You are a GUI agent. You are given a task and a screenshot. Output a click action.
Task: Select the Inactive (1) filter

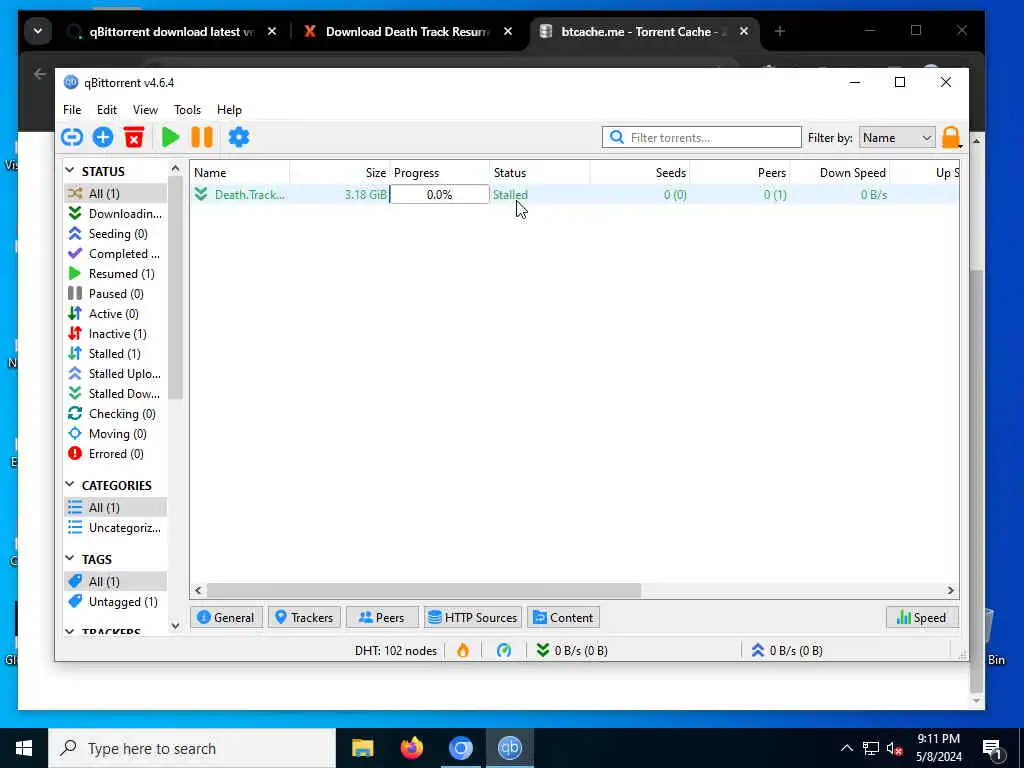click(x=116, y=334)
